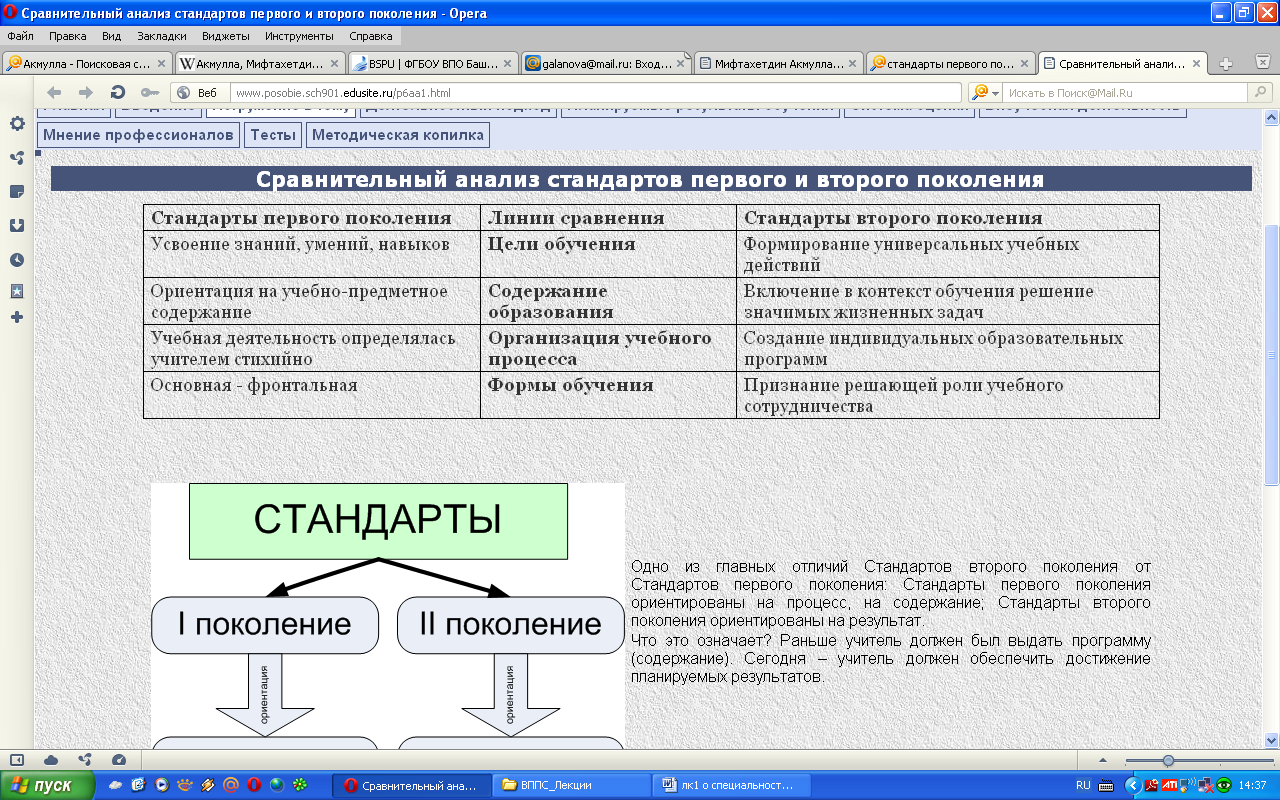Switch to the galanova@mail.ru tab

pyautogui.click(x=606, y=63)
